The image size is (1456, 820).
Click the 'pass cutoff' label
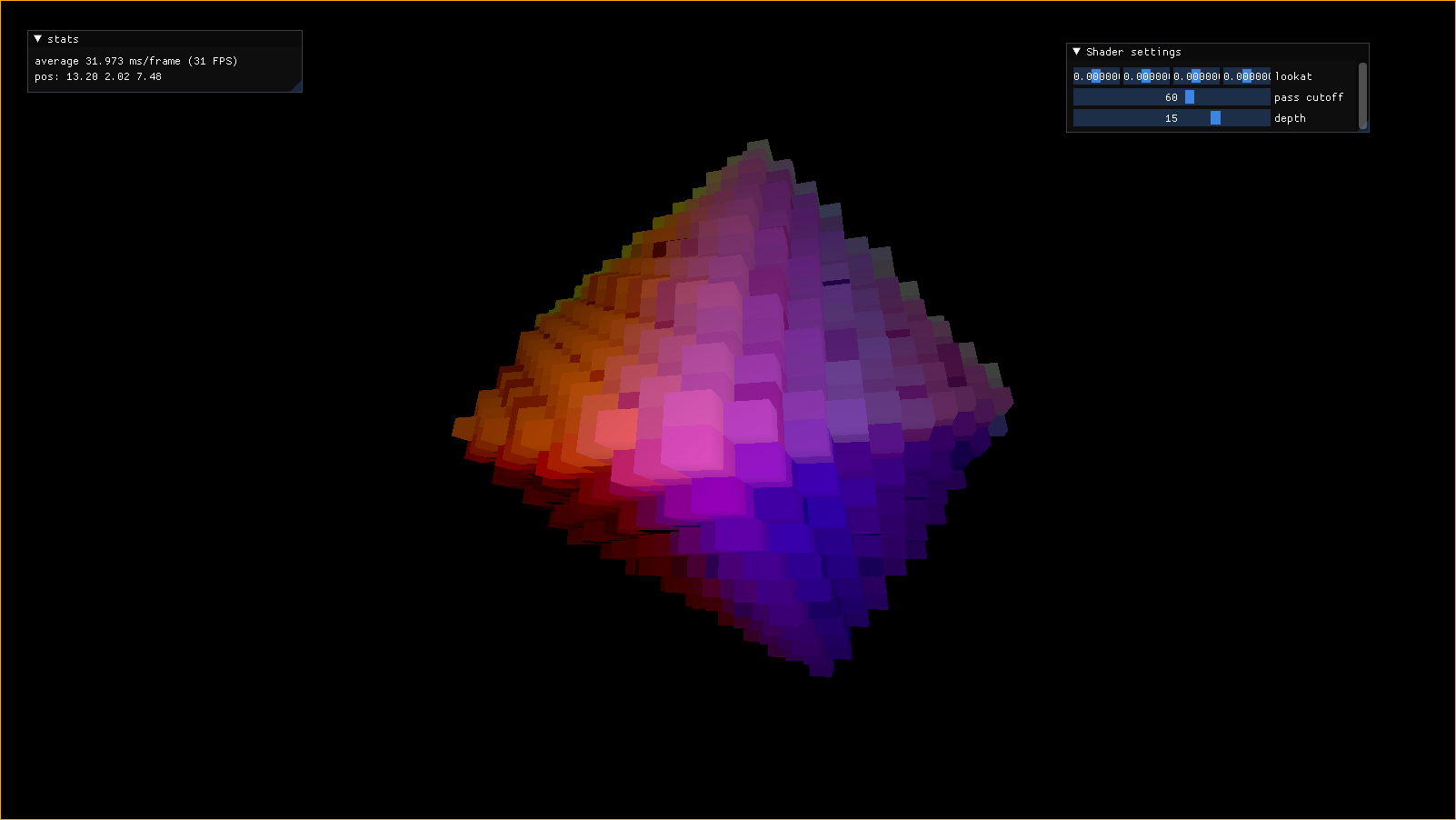click(1308, 97)
